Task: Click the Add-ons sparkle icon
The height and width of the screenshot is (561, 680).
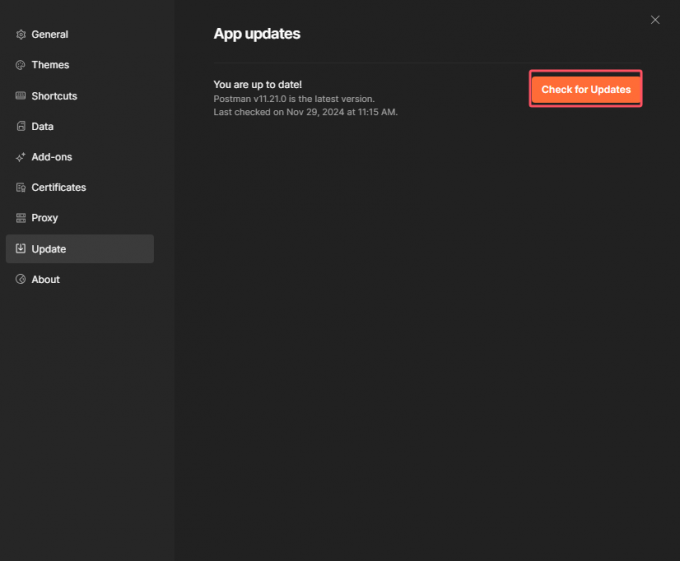Action: (20, 157)
